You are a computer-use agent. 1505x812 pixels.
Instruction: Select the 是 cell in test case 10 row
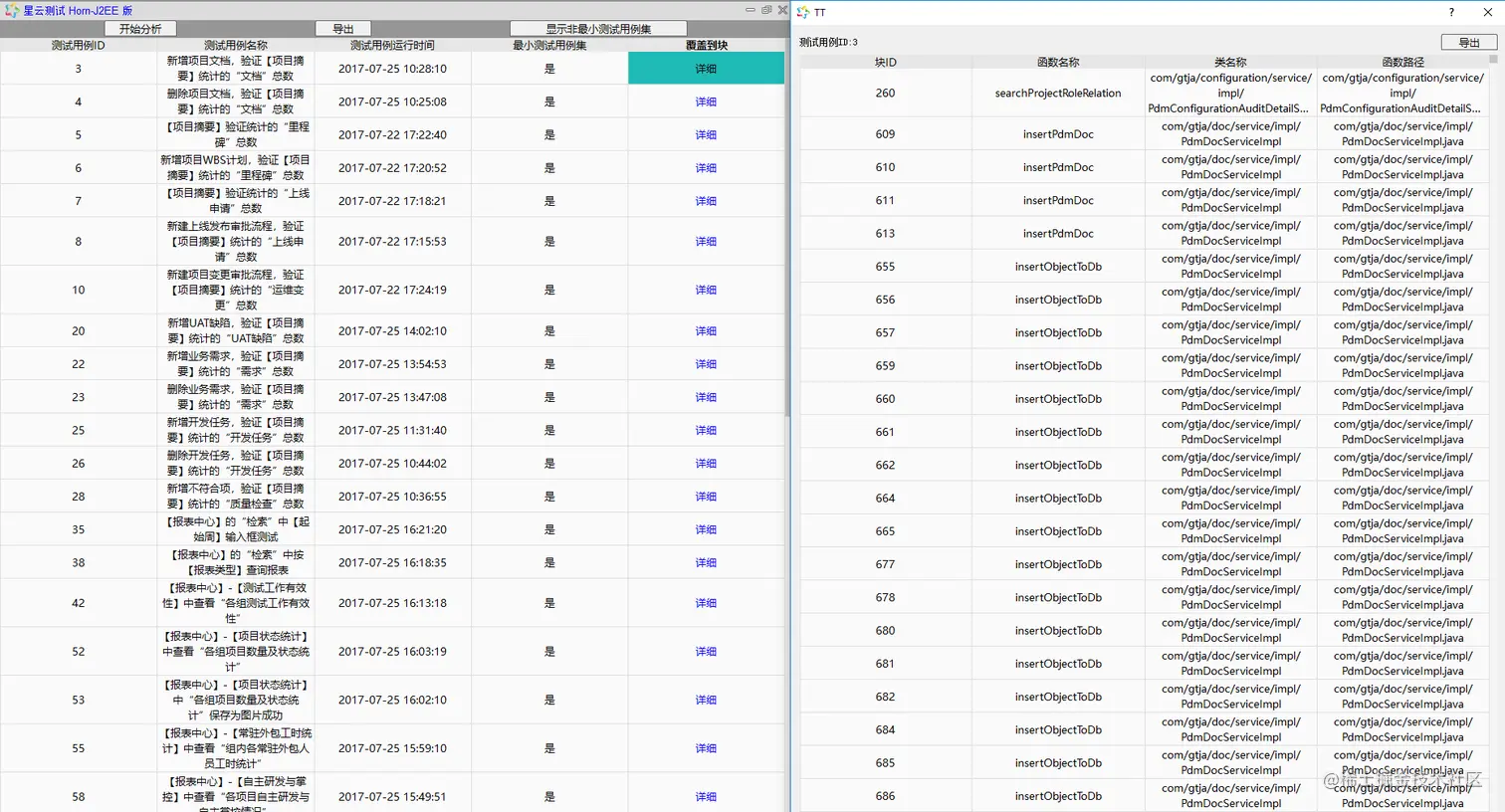[549, 290]
